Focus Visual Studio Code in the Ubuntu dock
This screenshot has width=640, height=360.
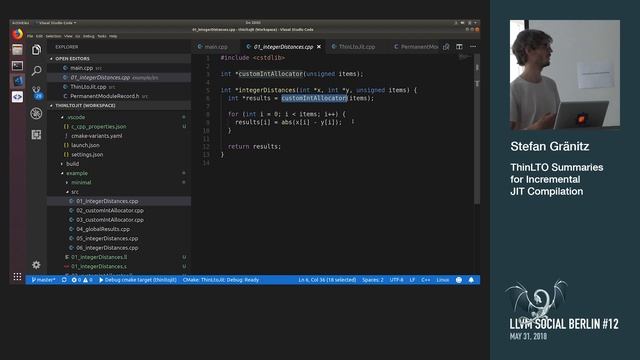click(x=17, y=81)
